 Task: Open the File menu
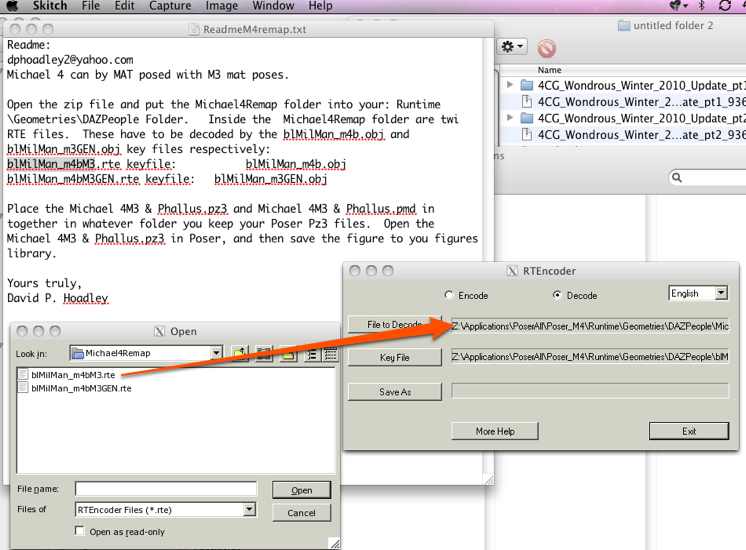pos(90,5)
